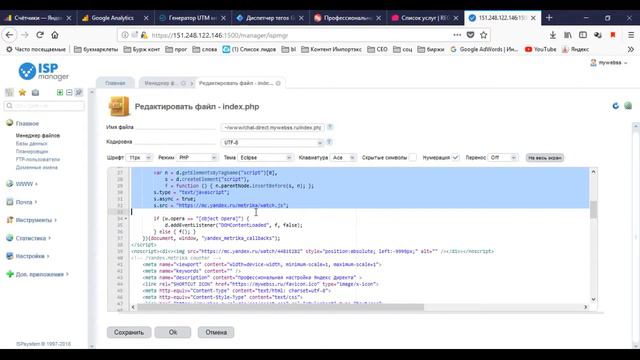Expand the Доп. приложения sidebar section
Screen dimensions: 640x360
pos(40,274)
